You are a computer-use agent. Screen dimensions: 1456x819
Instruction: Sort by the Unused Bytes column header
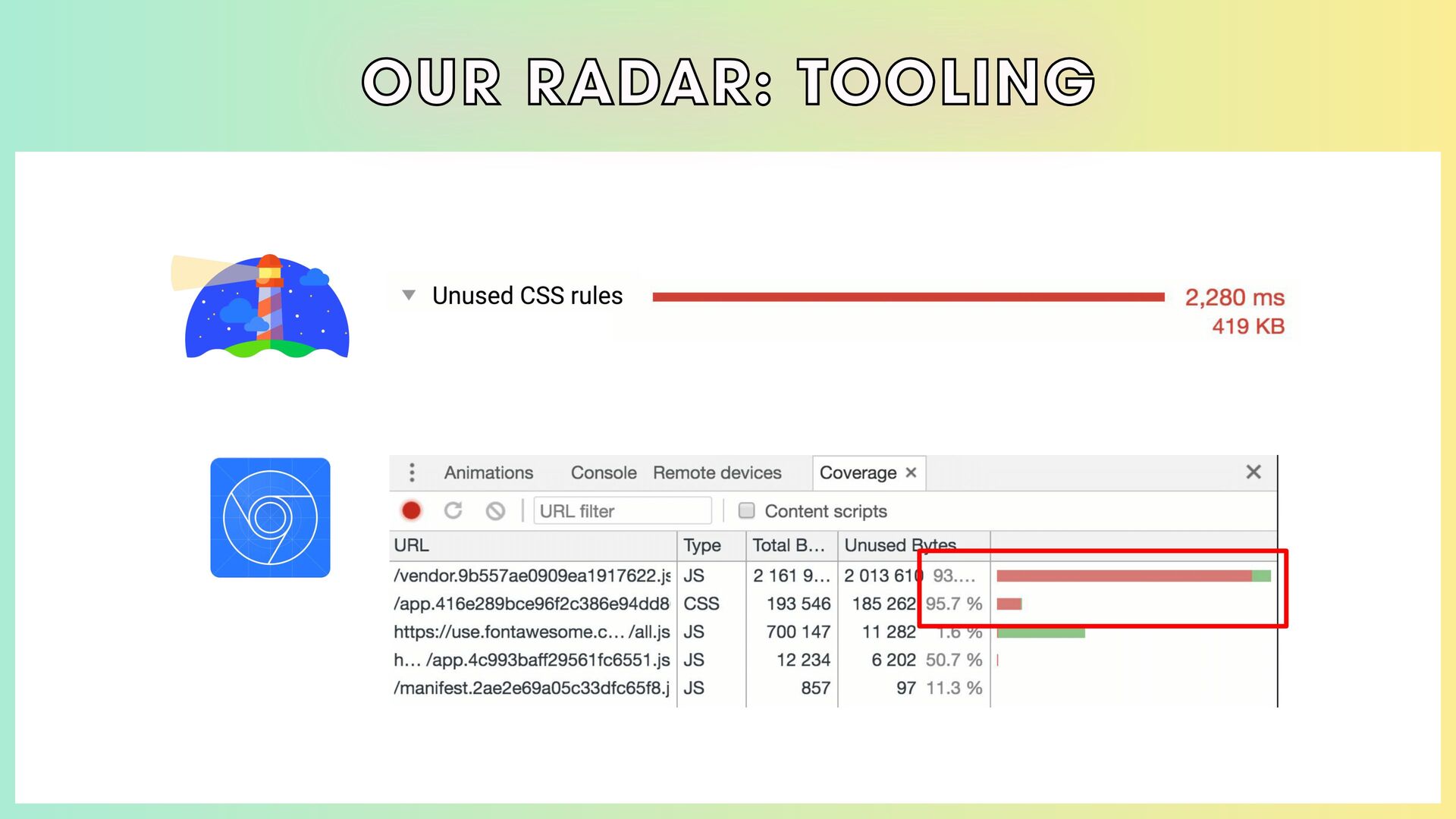pyautogui.click(x=900, y=545)
